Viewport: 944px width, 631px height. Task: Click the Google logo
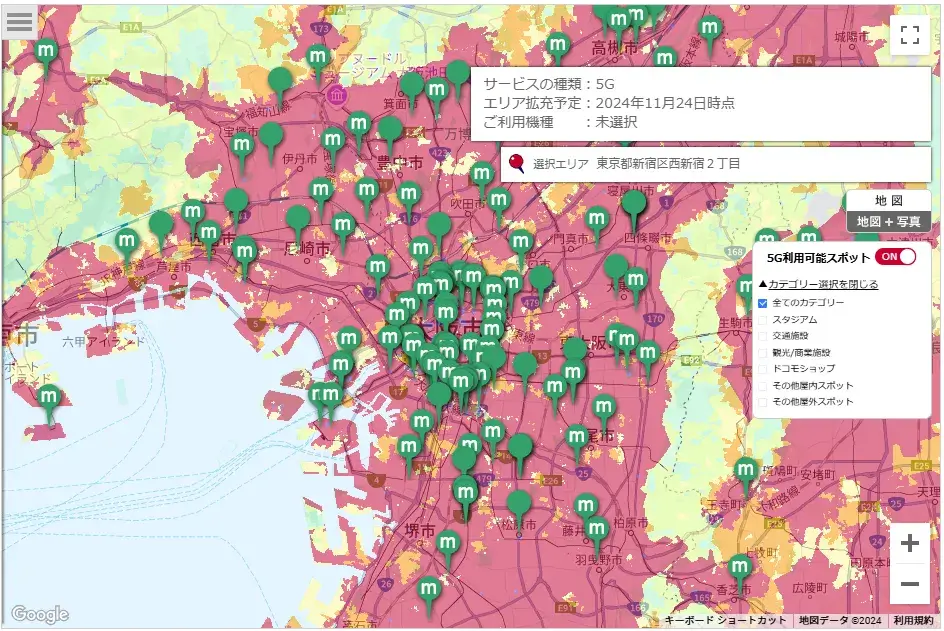(x=40, y=614)
